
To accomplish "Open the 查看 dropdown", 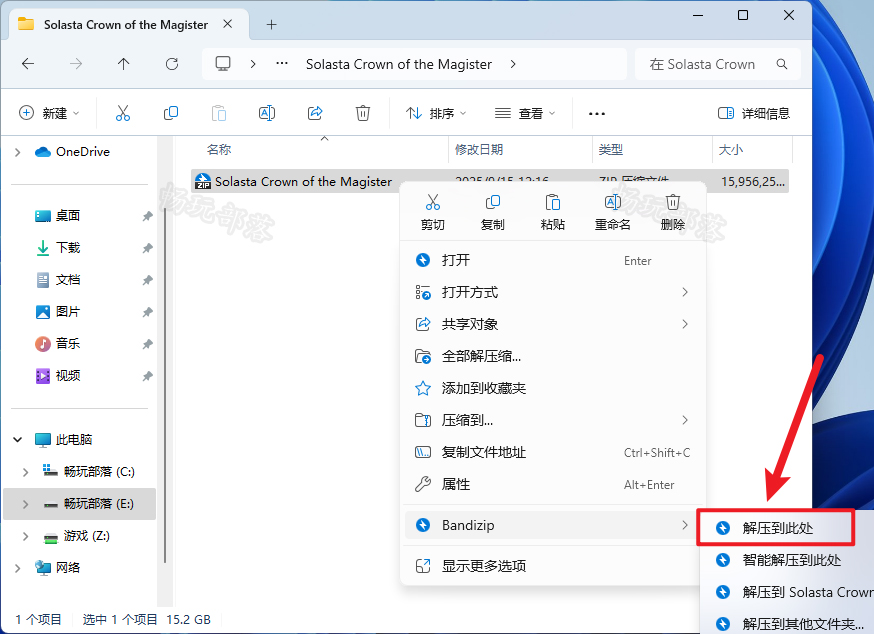I will (x=525, y=113).
